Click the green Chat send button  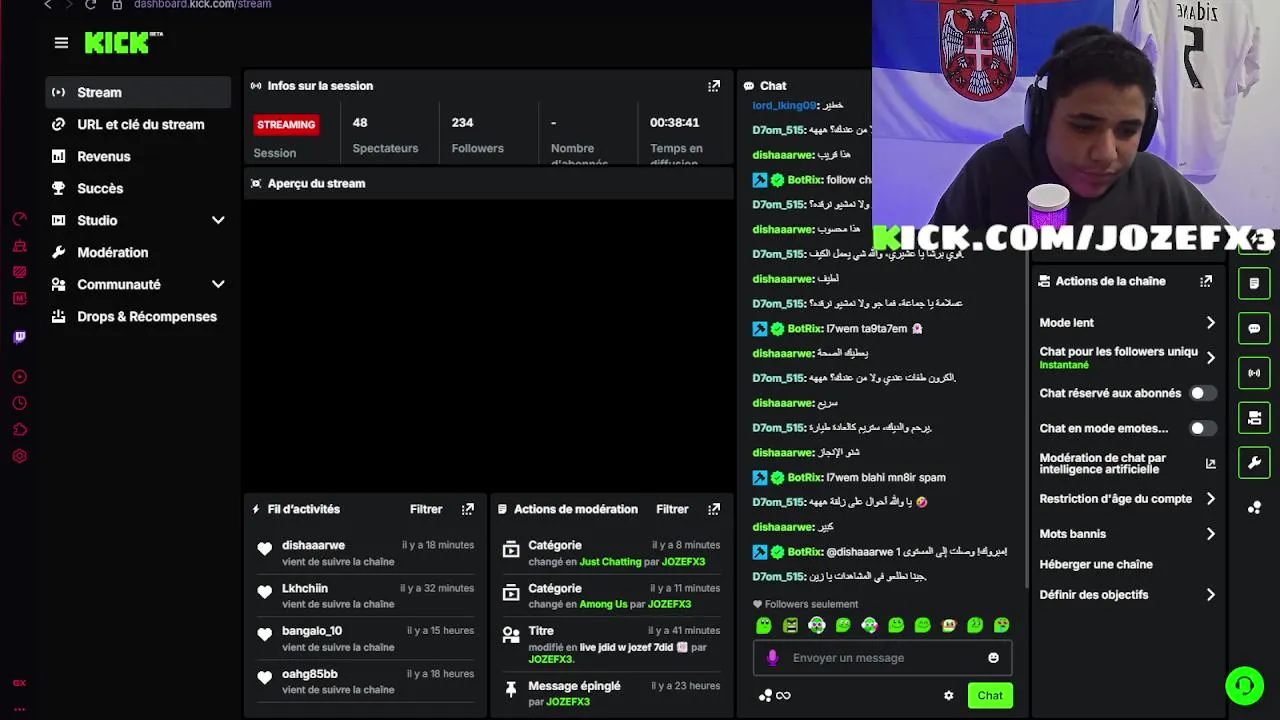point(990,696)
